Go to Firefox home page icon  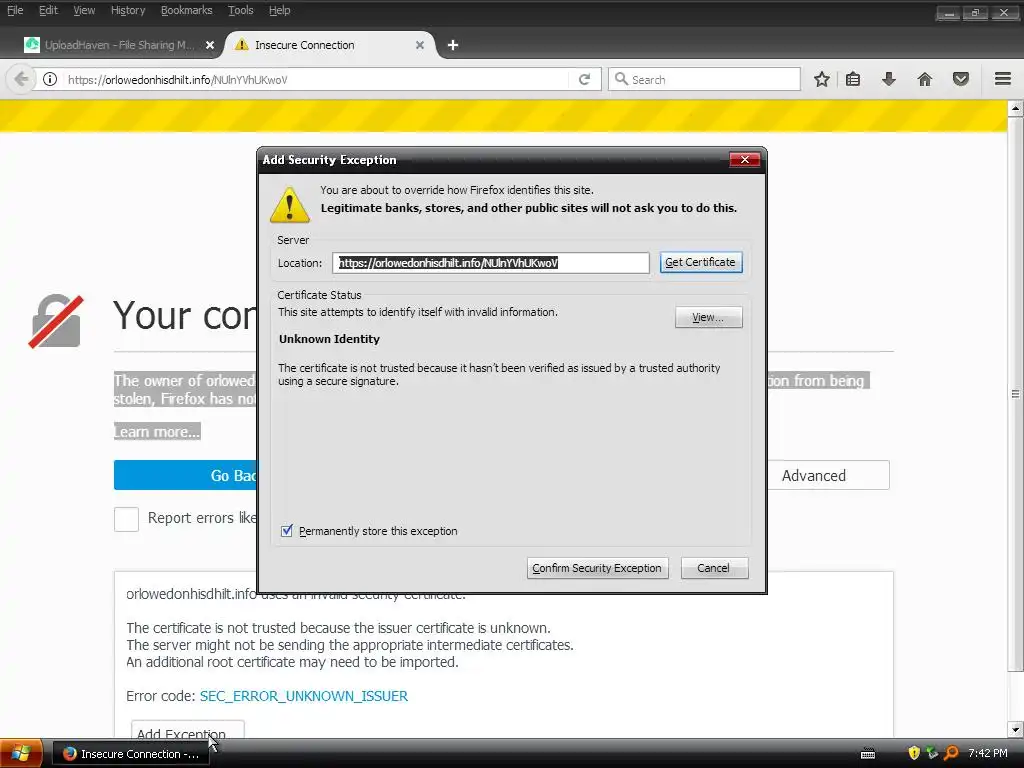pos(925,79)
